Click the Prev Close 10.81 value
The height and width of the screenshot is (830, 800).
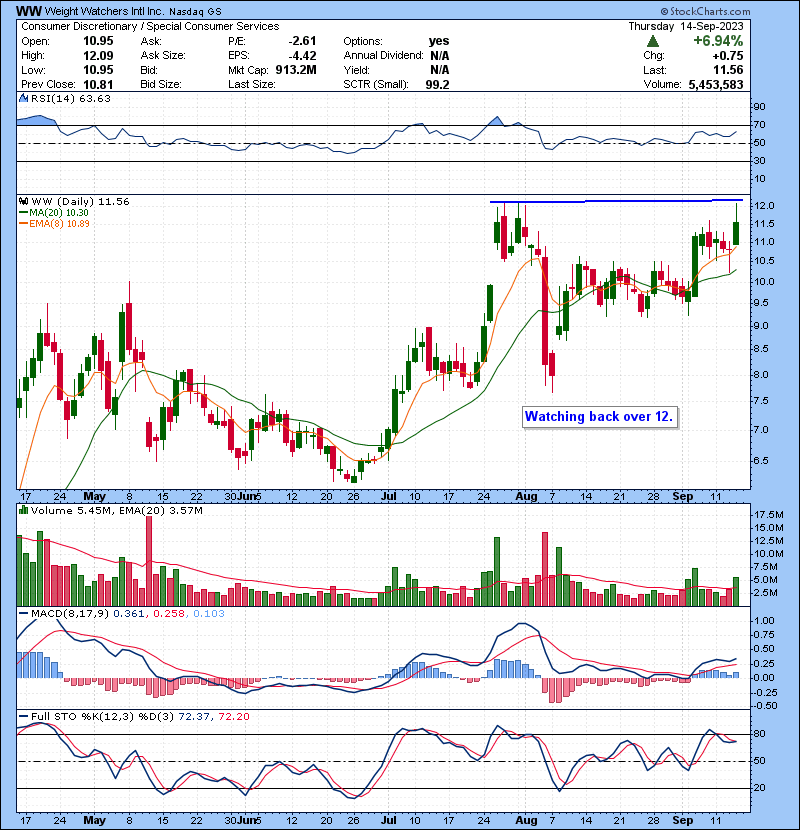coord(98,85)
